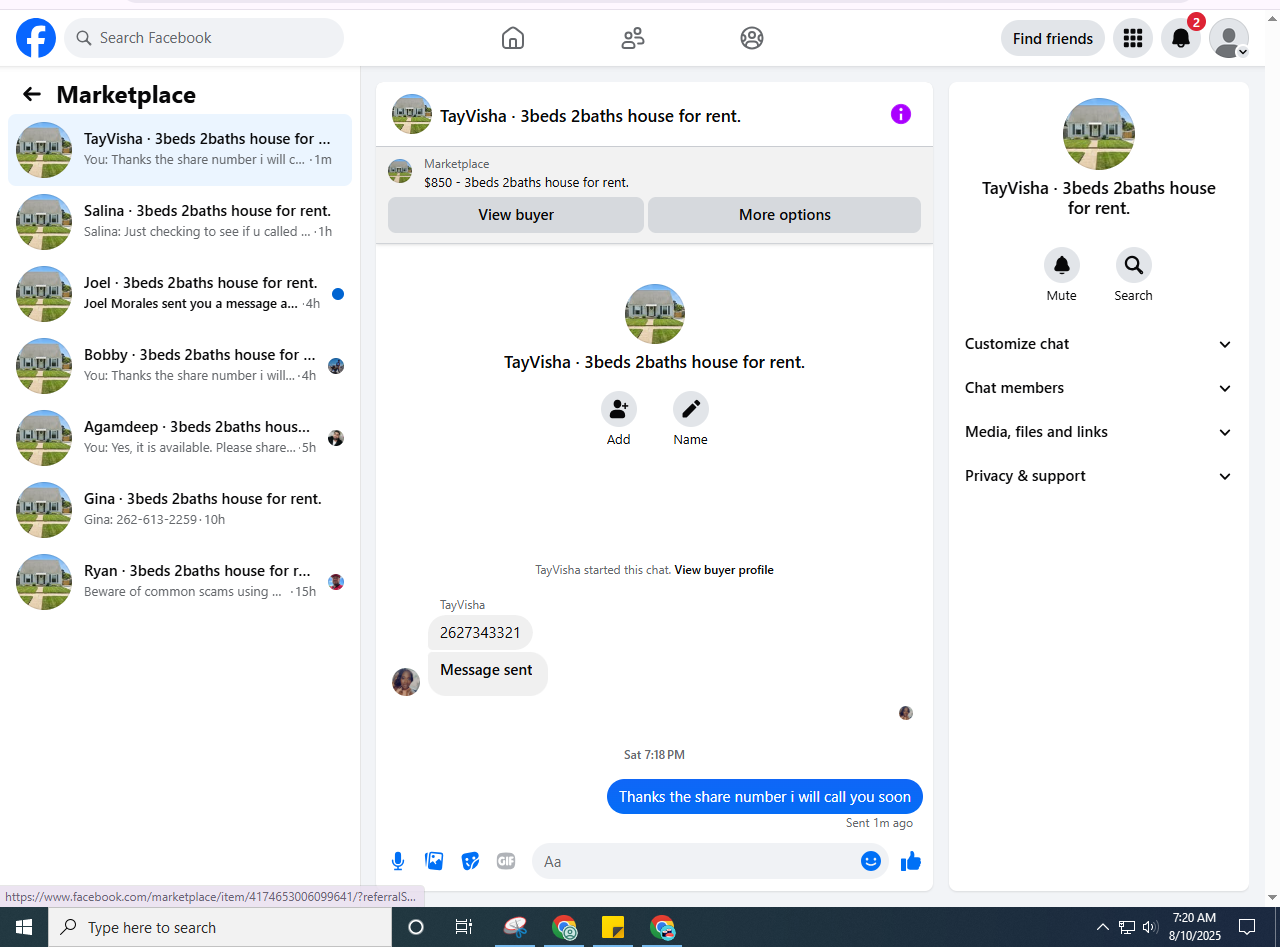Open the Menu grid icon
The height and width of the screenshot is (947, 1280).
click(x=1133, y=38)
